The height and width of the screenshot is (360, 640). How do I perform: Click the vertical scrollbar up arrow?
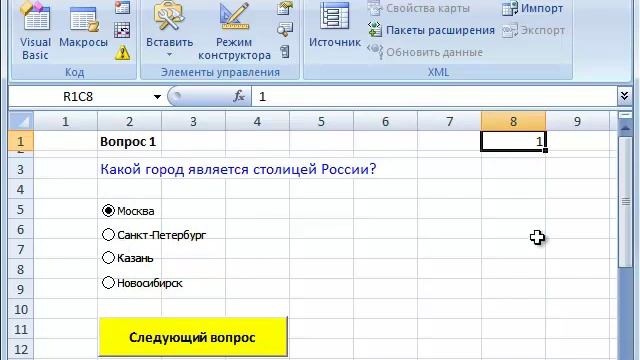point(625,128)
